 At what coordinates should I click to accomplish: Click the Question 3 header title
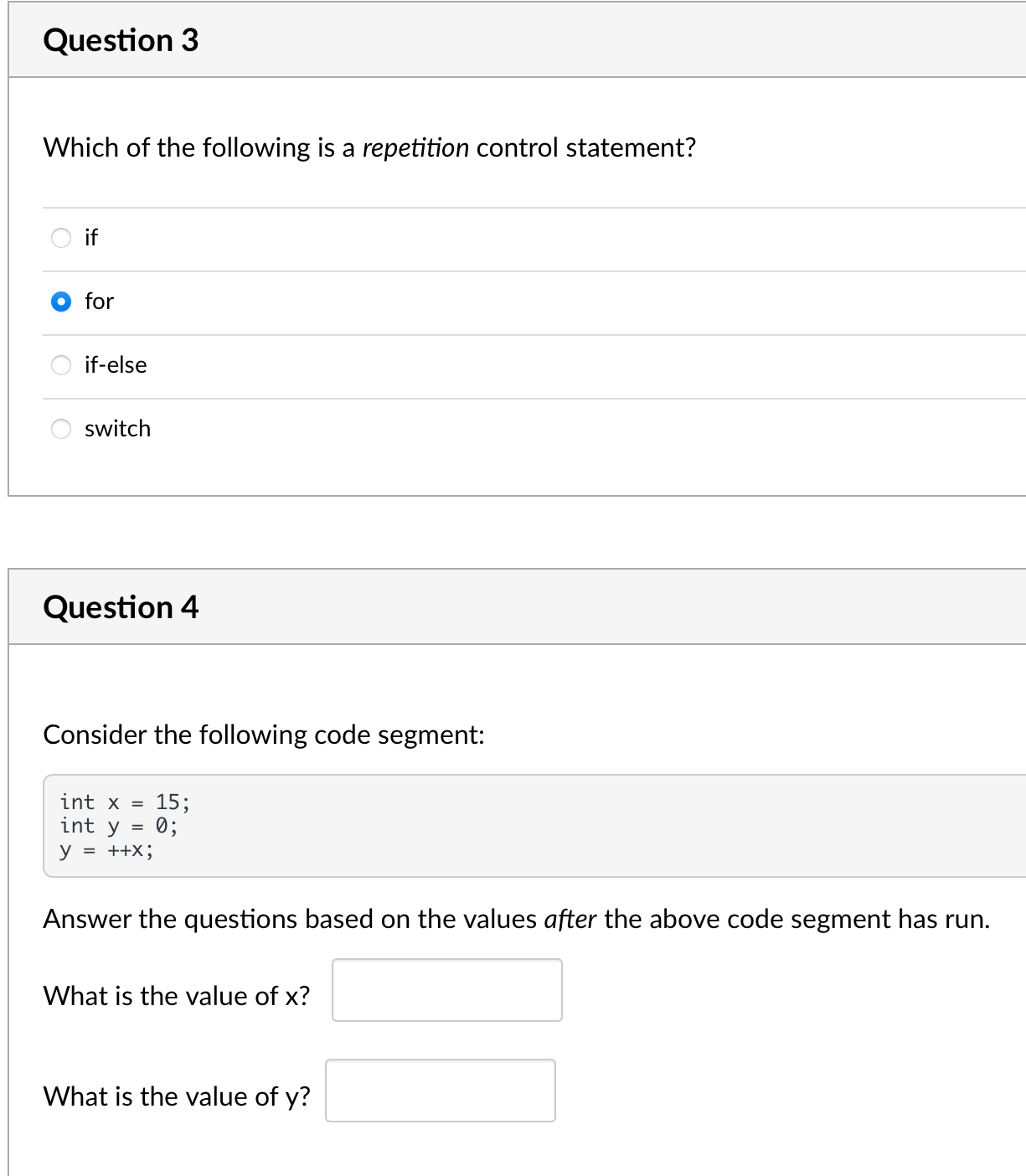(x=121, y=40)
